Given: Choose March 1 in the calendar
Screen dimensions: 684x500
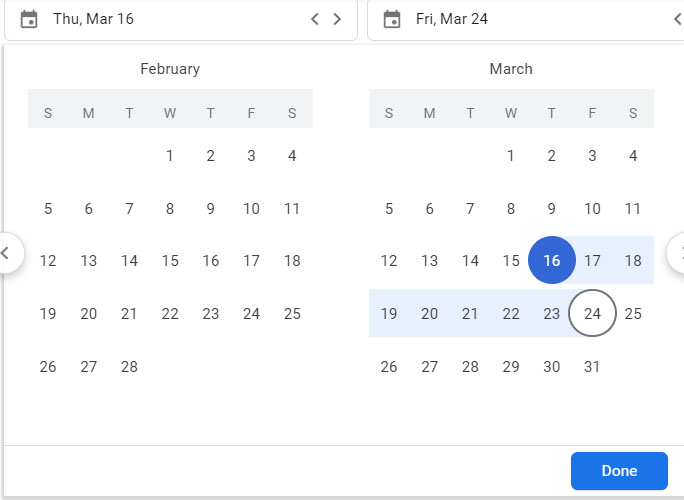Looking at the screenshot, I should click(x=511, y=155).
